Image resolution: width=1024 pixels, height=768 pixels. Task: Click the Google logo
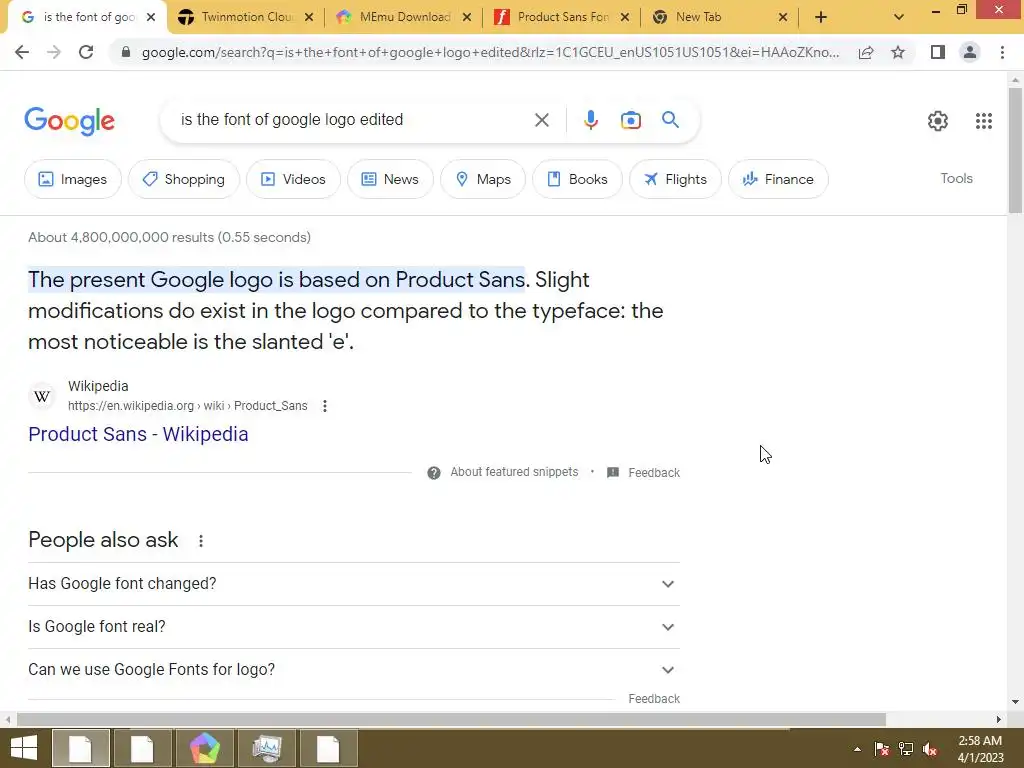tap(69, 121)
